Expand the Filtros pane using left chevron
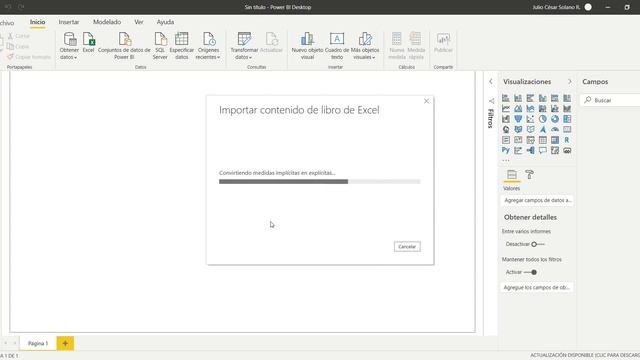This screenshot has height=360, width=640. coord(491,82)
